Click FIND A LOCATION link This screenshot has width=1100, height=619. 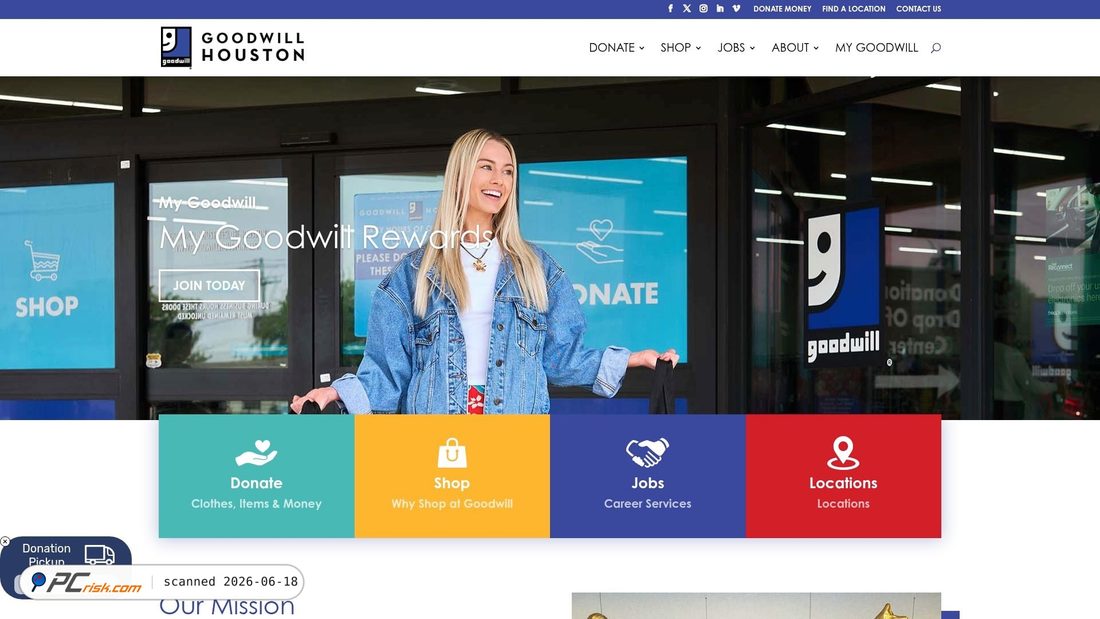[x=854, y=9]
